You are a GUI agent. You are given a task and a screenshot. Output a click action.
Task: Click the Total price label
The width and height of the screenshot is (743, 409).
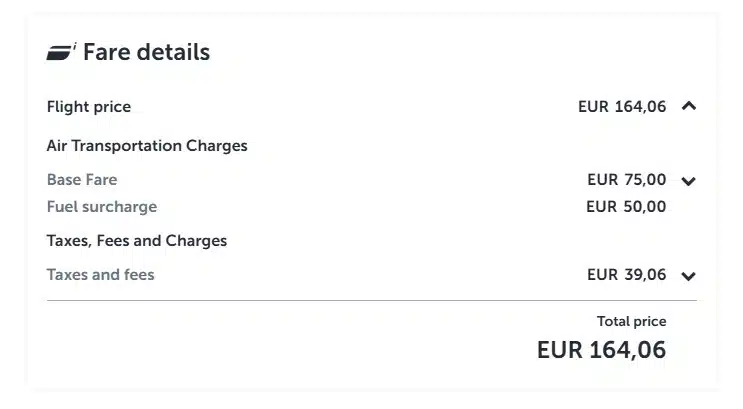point(631,321)
